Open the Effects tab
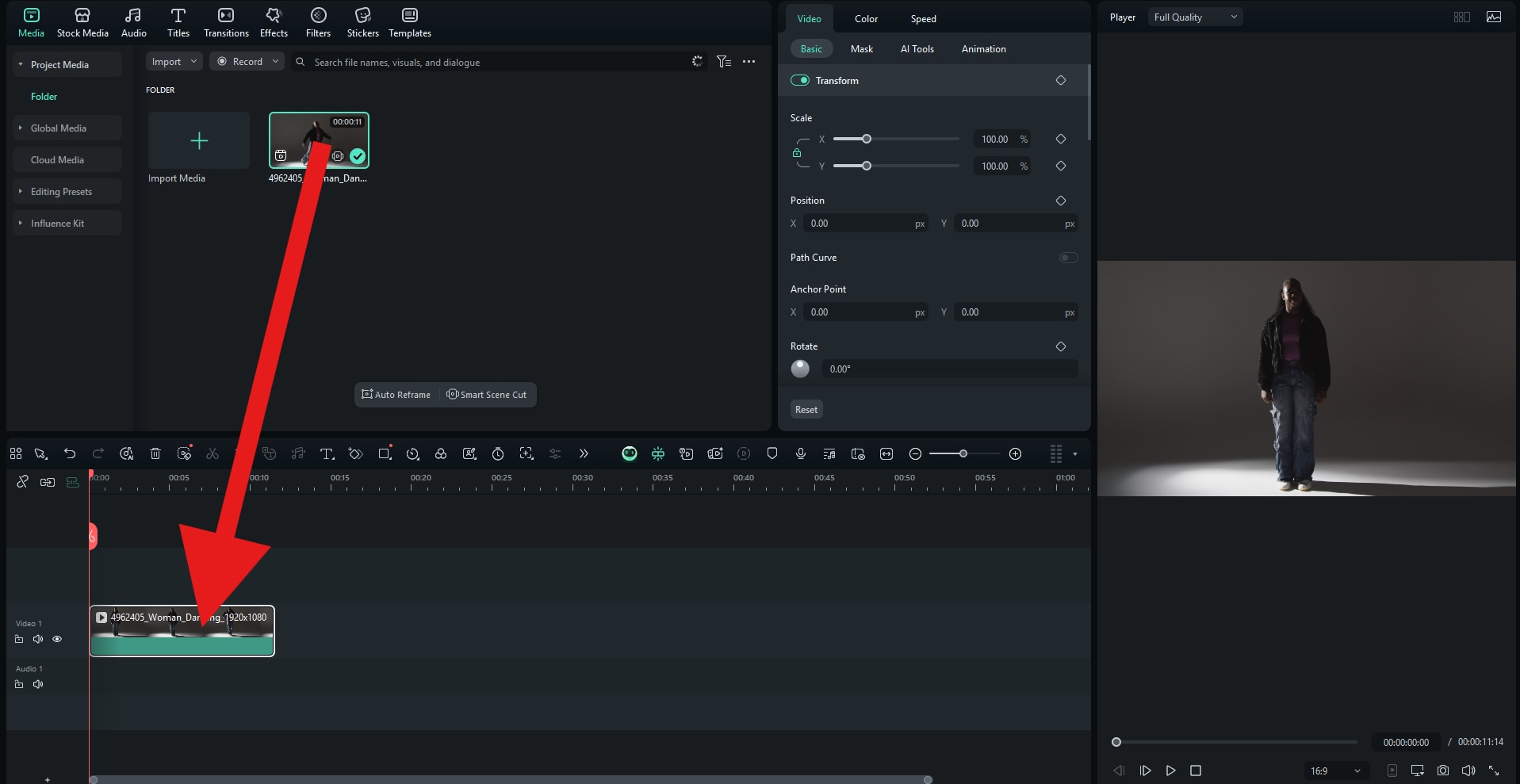Image resolution: width=1520 pixels, height=784 pixels. click(x=274, y=22)
